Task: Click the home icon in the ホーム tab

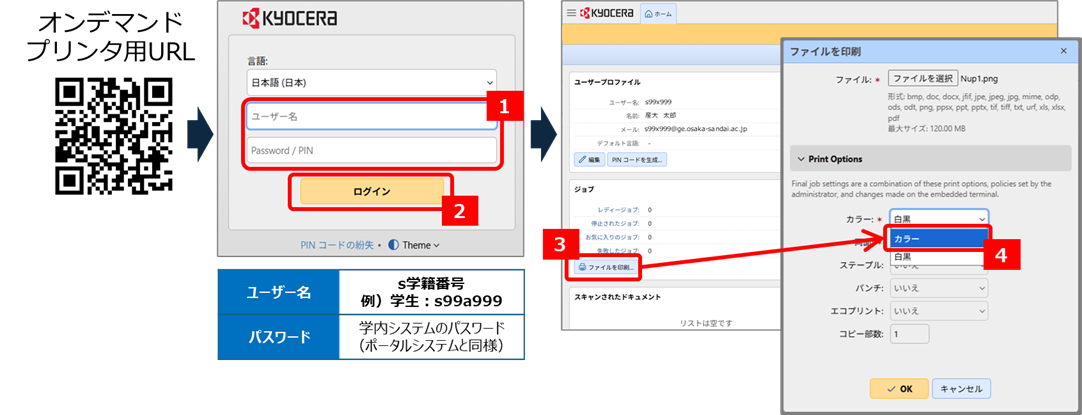Action: pos(649,13)
